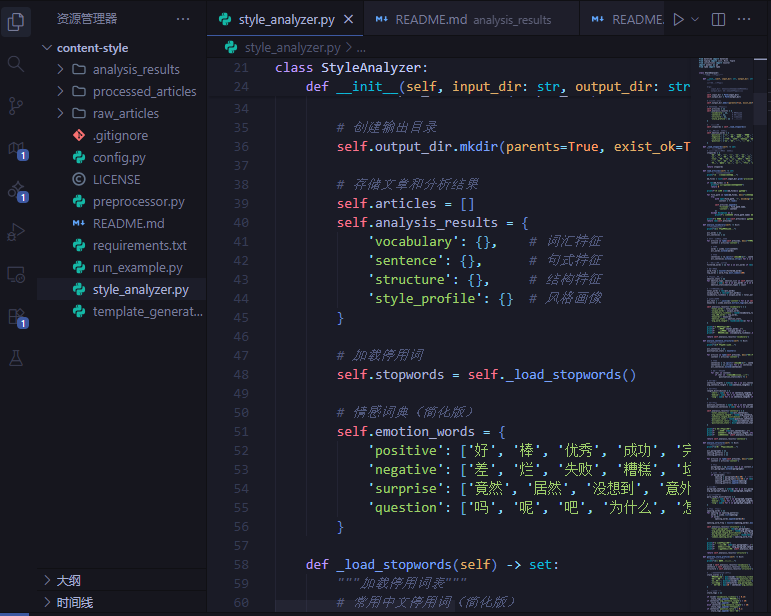Click the Run Python File play button
This screenshot has width=771, height=616.
tap(679, 19)
